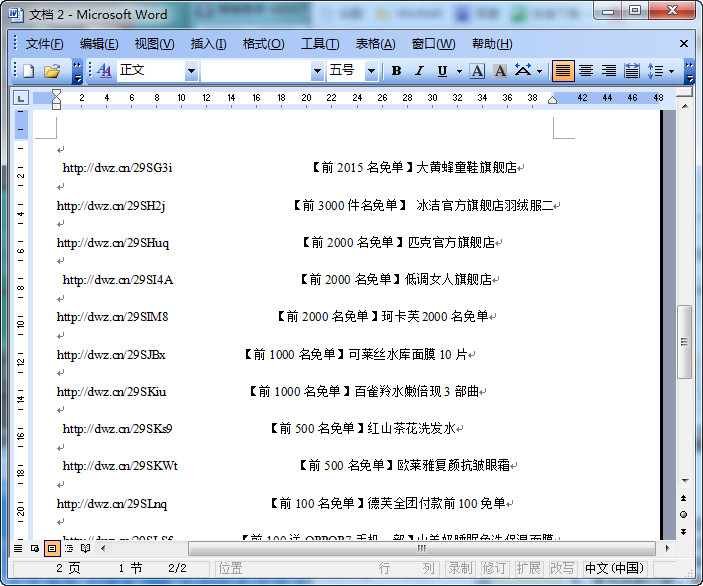Click link http://dwz.cn/29SG3i

[117, 168]
